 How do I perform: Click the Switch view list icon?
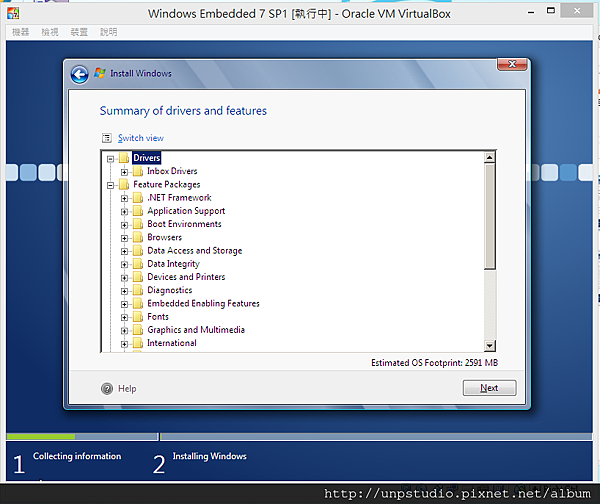107,138
